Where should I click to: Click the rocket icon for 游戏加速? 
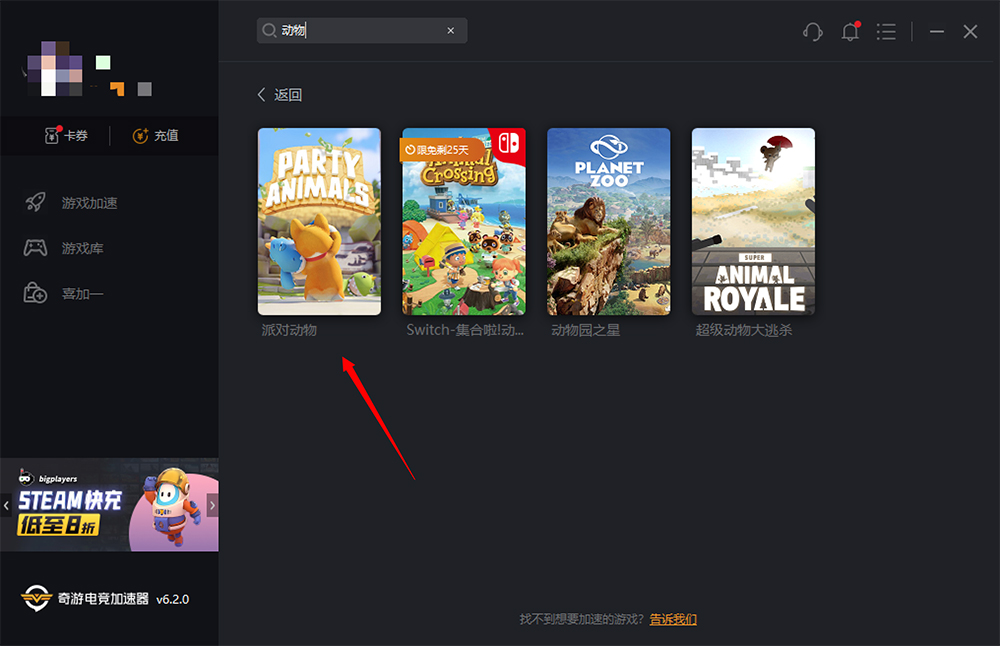(x=36, y=202)
